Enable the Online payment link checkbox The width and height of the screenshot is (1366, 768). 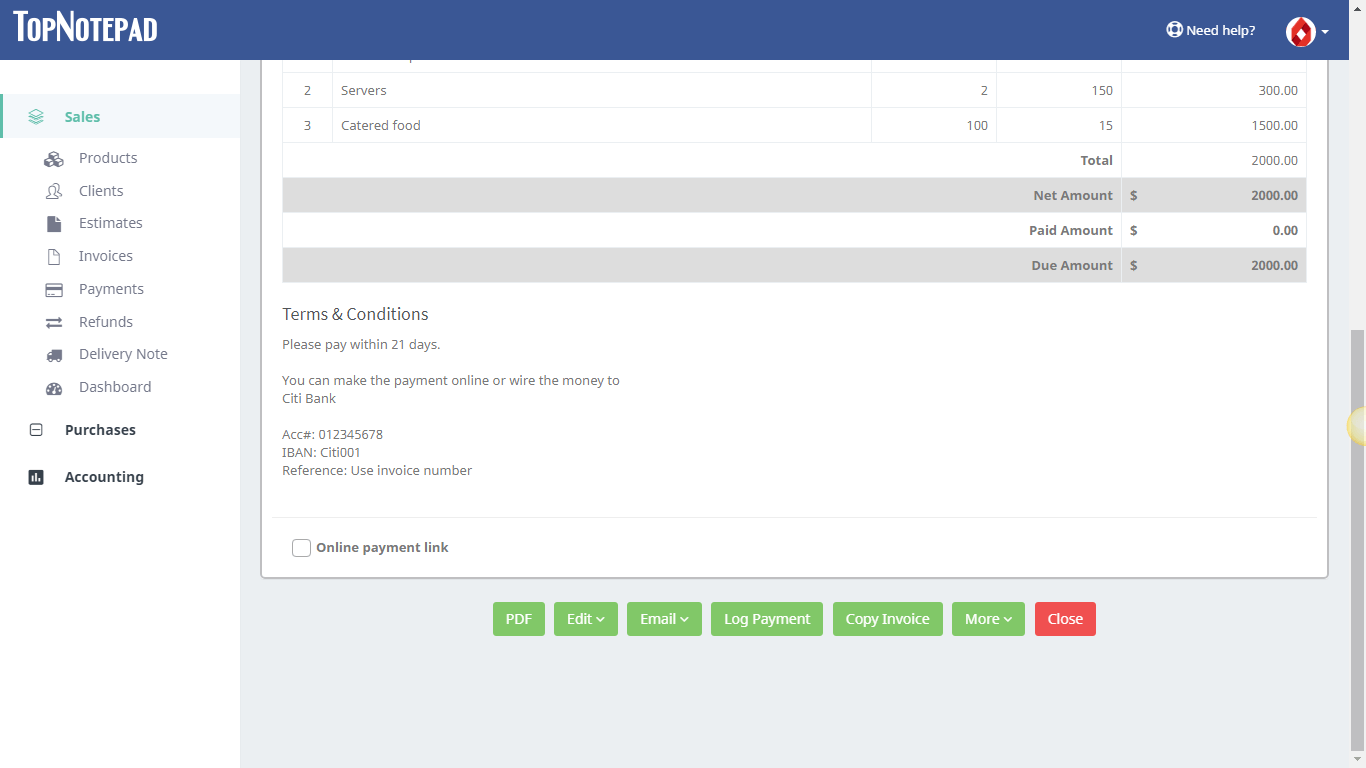301,548
